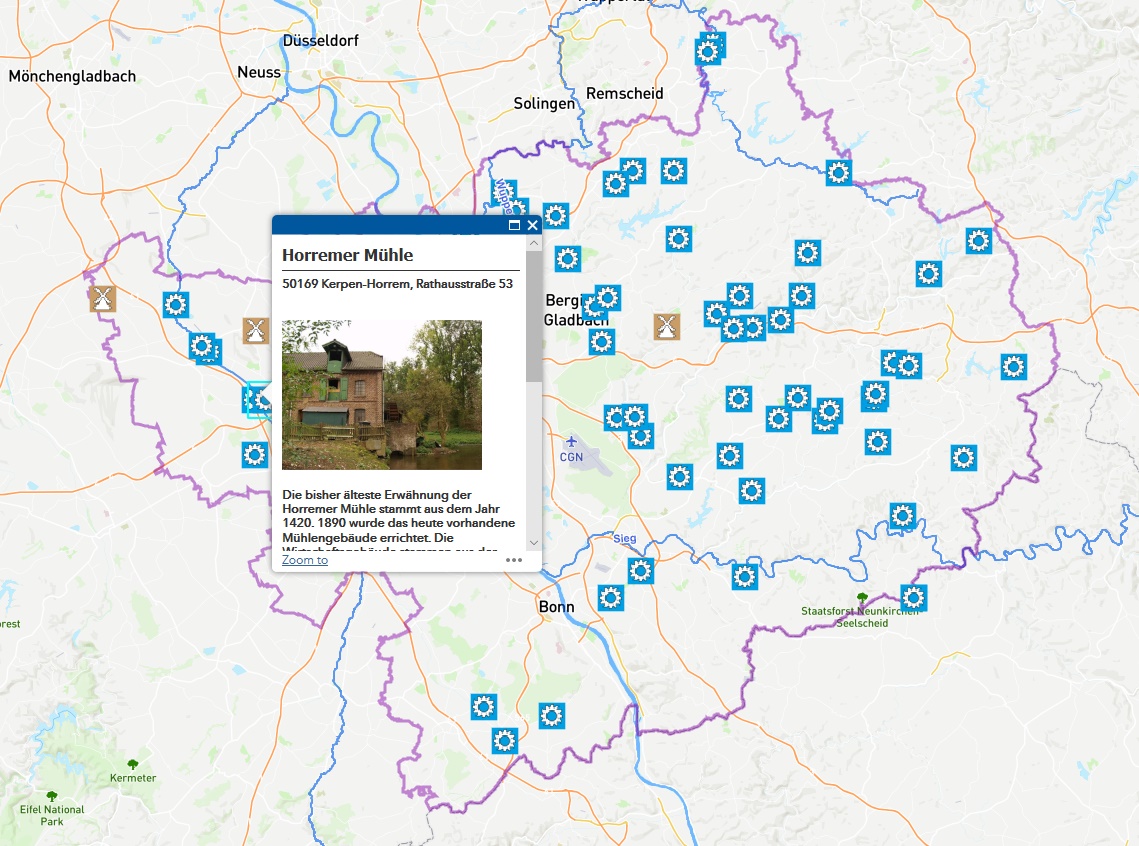Click the southernmost water mill marker
1139x846 pixels.
tap(504, 741)
